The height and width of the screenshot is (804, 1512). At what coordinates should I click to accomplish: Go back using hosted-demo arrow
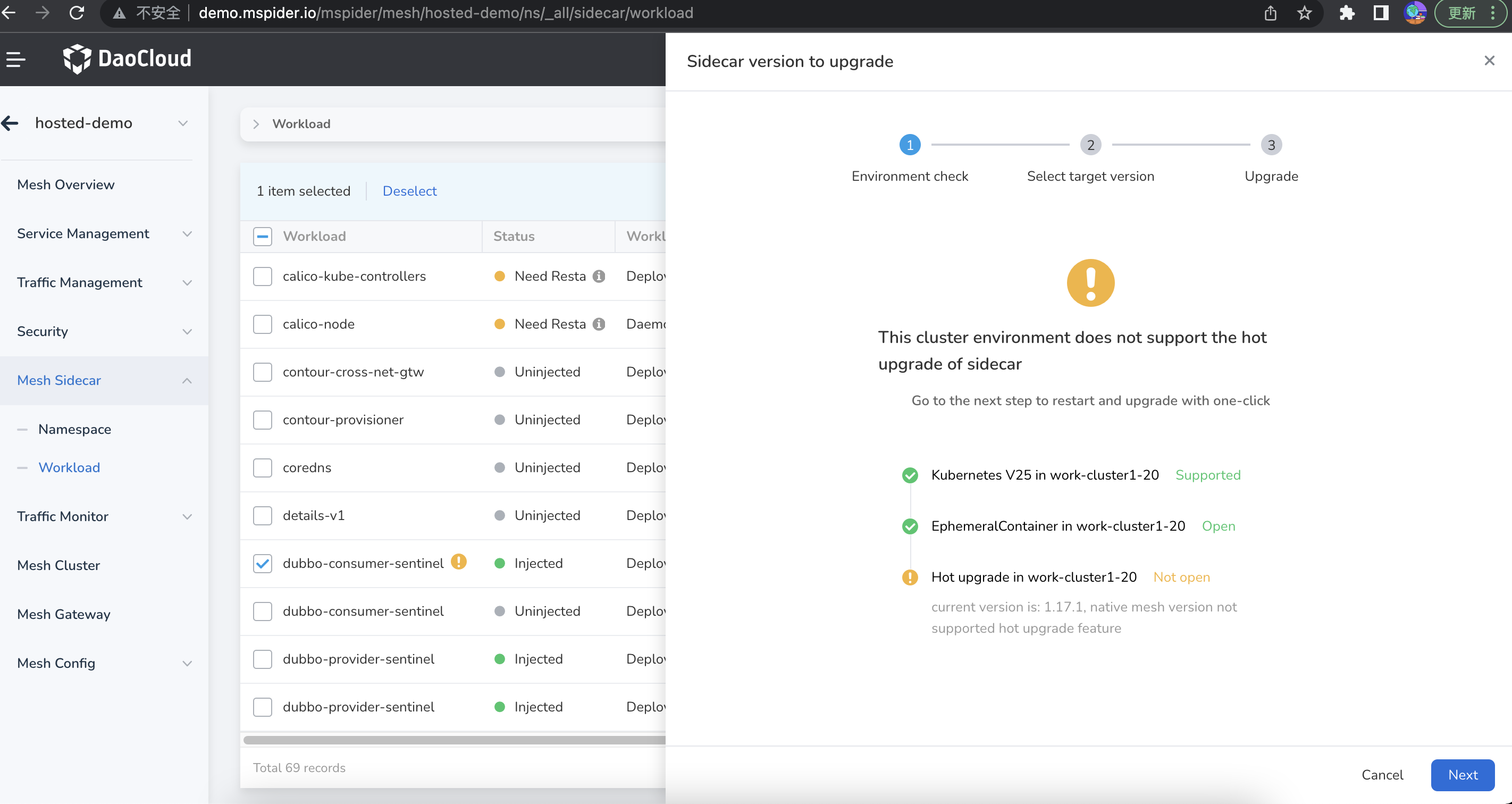pyautogui.click(x=10, y=123)
